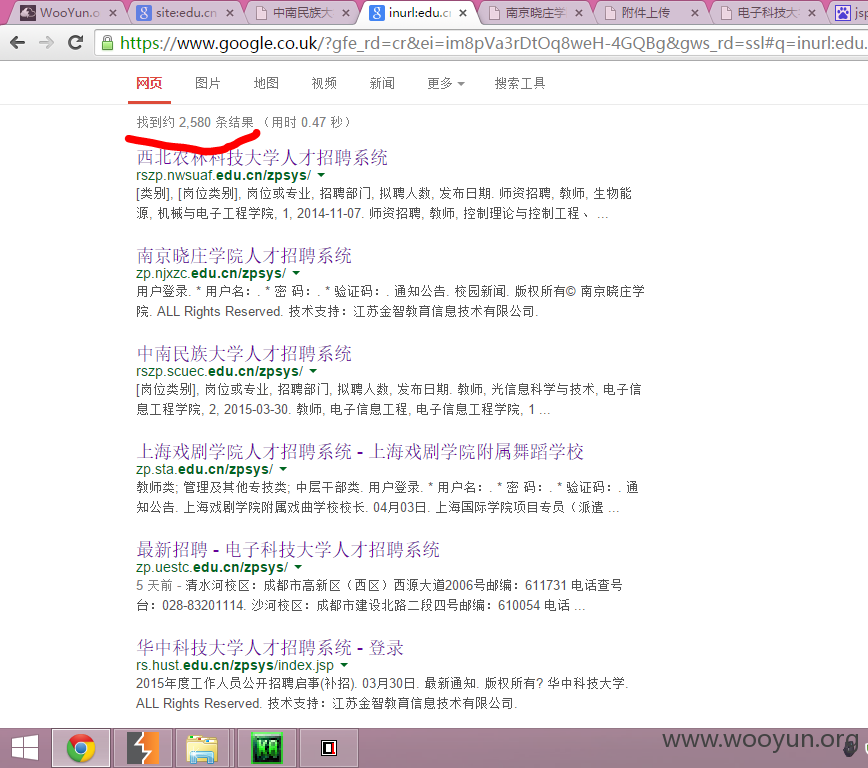The height and width of the screenshot is (768, 868).
Task: Select the 视频 search category
Action: (x=324, y=83)
